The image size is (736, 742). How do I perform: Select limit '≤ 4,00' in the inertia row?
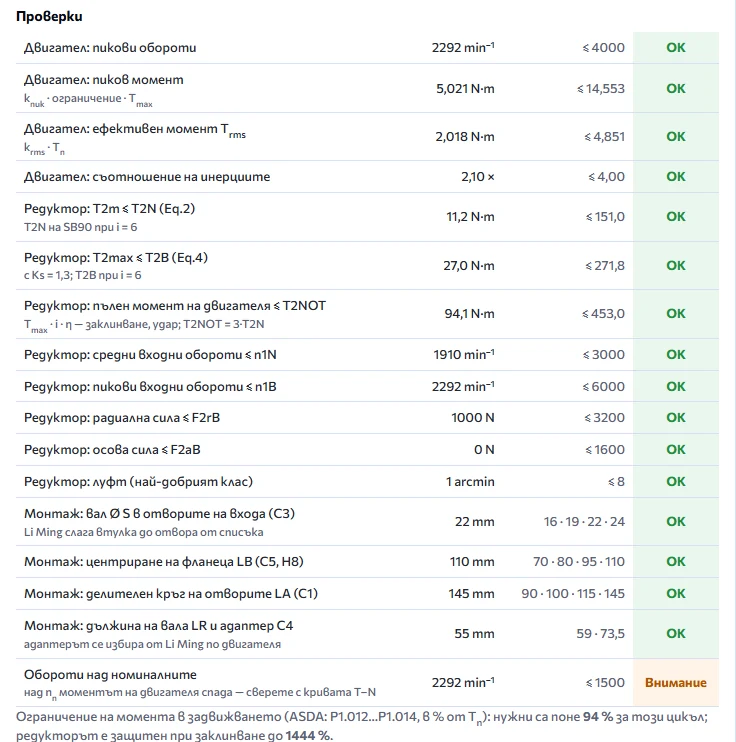tap(607, 177)
